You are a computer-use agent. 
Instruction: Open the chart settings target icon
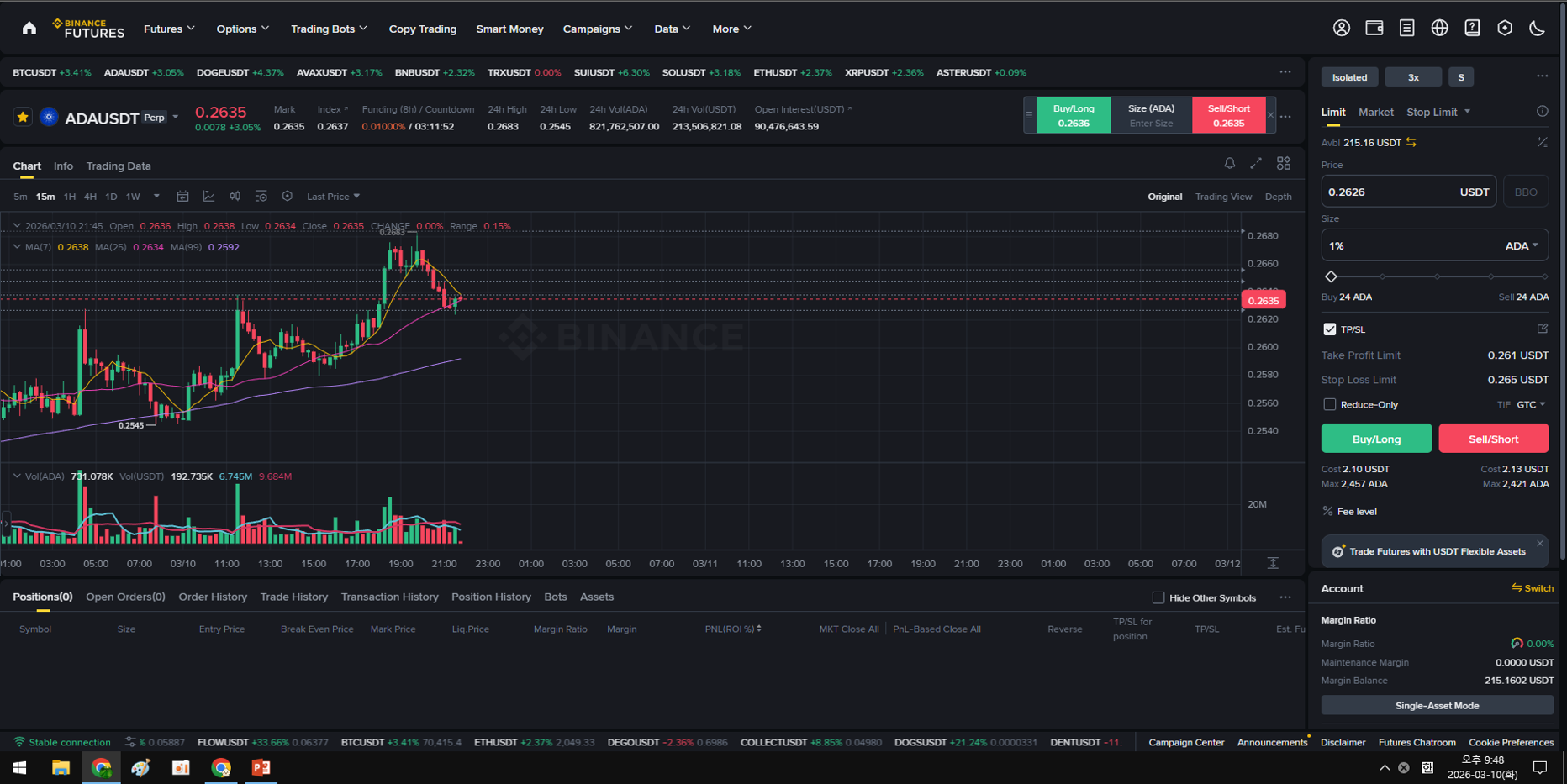coord(287,197)
